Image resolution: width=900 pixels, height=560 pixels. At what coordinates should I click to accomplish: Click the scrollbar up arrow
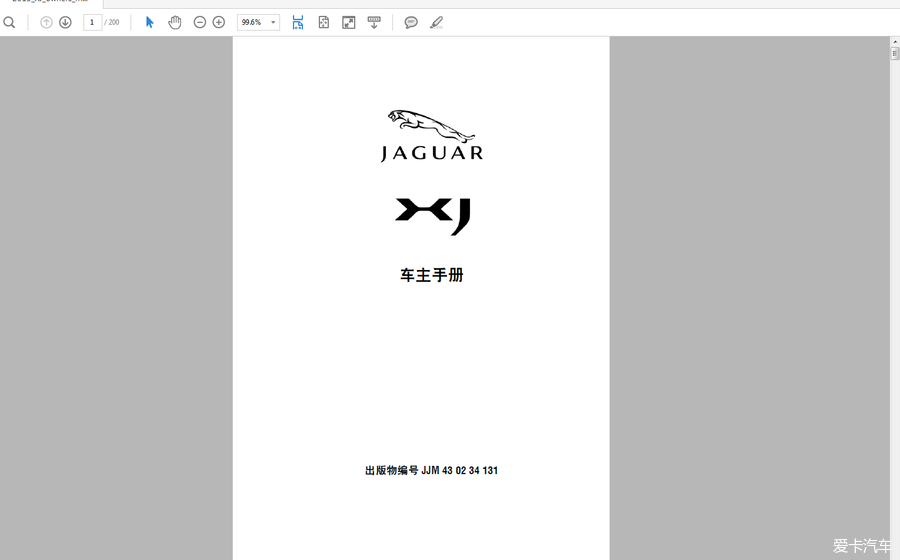895,42
